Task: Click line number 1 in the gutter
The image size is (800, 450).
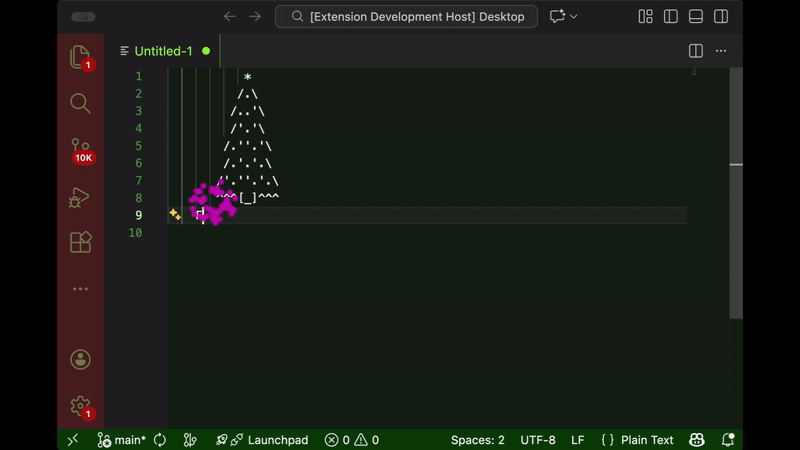Action: click(139, 76)
